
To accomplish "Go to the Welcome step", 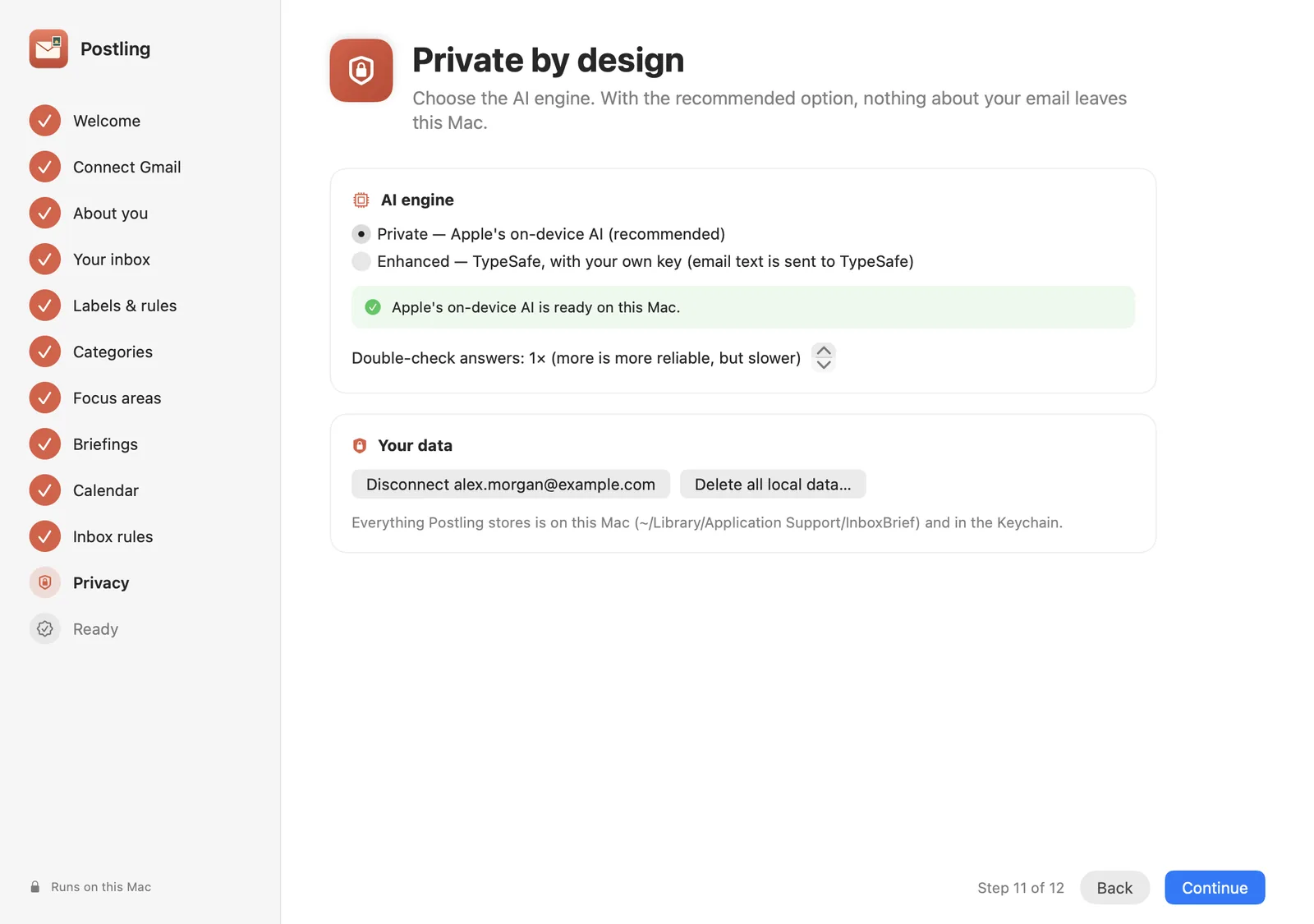I will (107, 121).
